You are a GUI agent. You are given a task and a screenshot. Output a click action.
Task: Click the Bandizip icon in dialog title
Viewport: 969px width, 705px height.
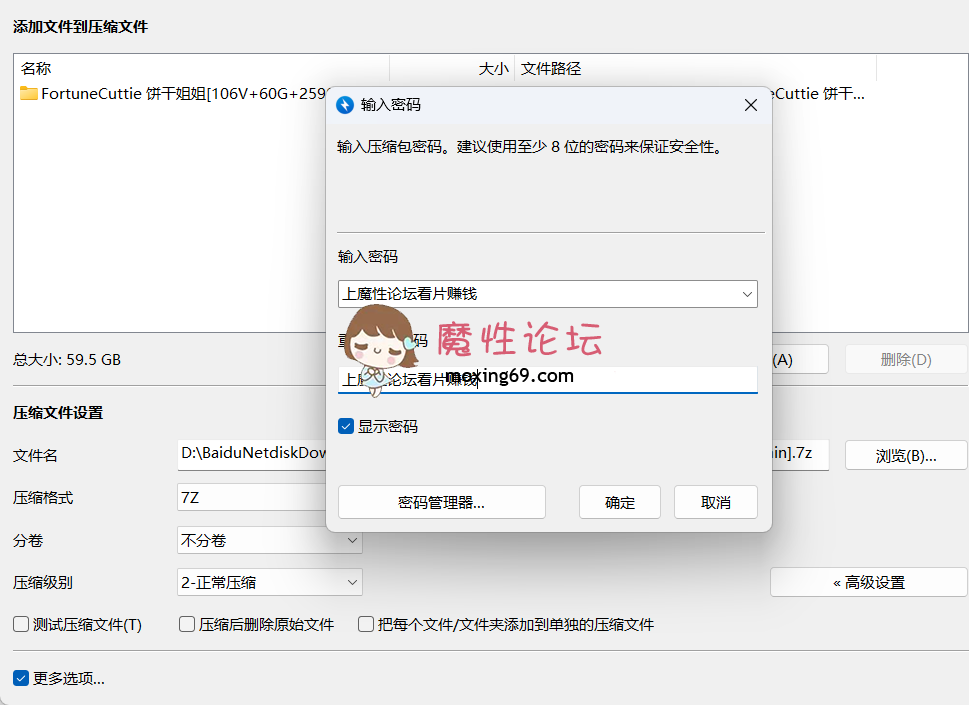click(x=345, y=105)
